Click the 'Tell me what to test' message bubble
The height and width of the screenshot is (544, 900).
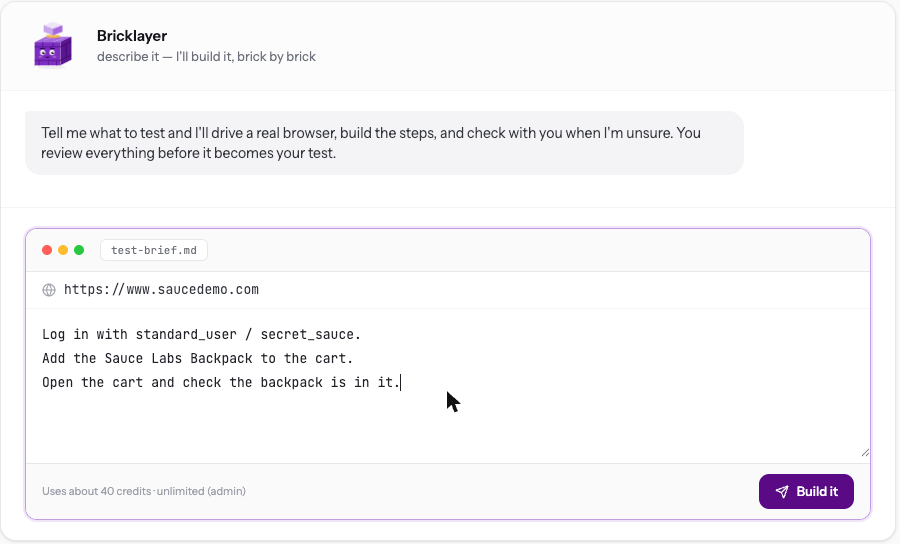(x=384, y=143)
